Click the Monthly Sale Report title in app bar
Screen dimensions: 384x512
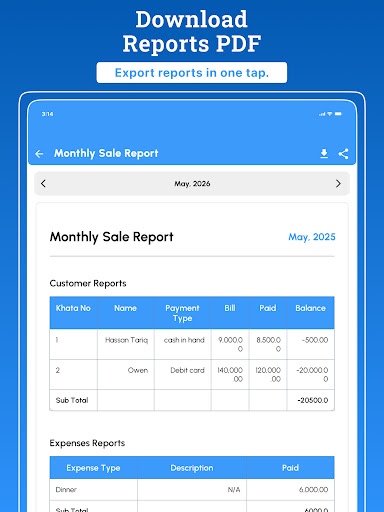click(x=106, y=153)
